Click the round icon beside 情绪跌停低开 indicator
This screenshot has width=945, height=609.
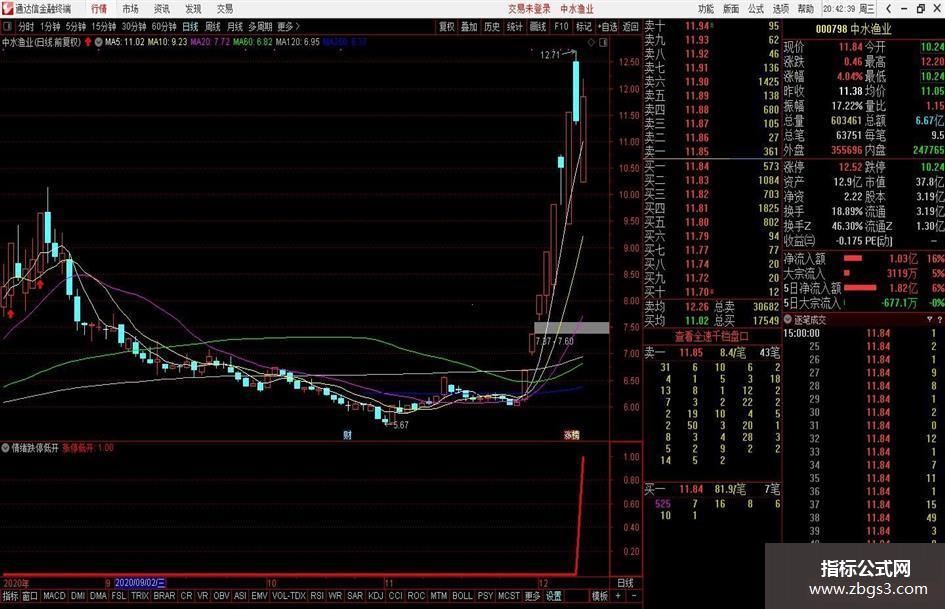(5, 447)
